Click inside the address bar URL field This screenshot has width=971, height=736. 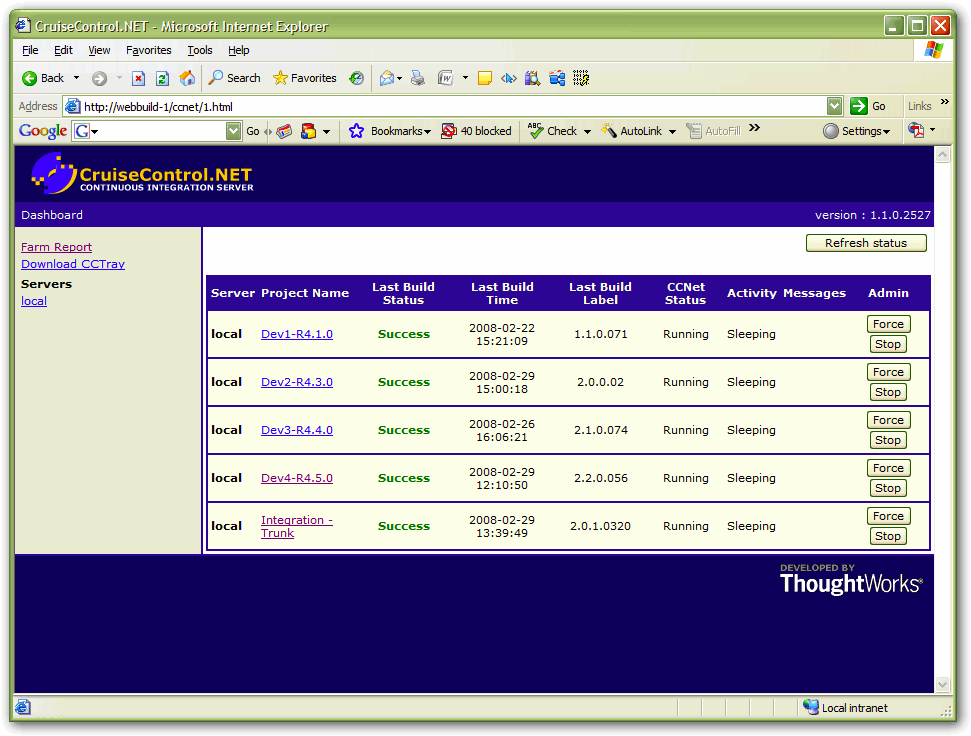click(450, 106)
